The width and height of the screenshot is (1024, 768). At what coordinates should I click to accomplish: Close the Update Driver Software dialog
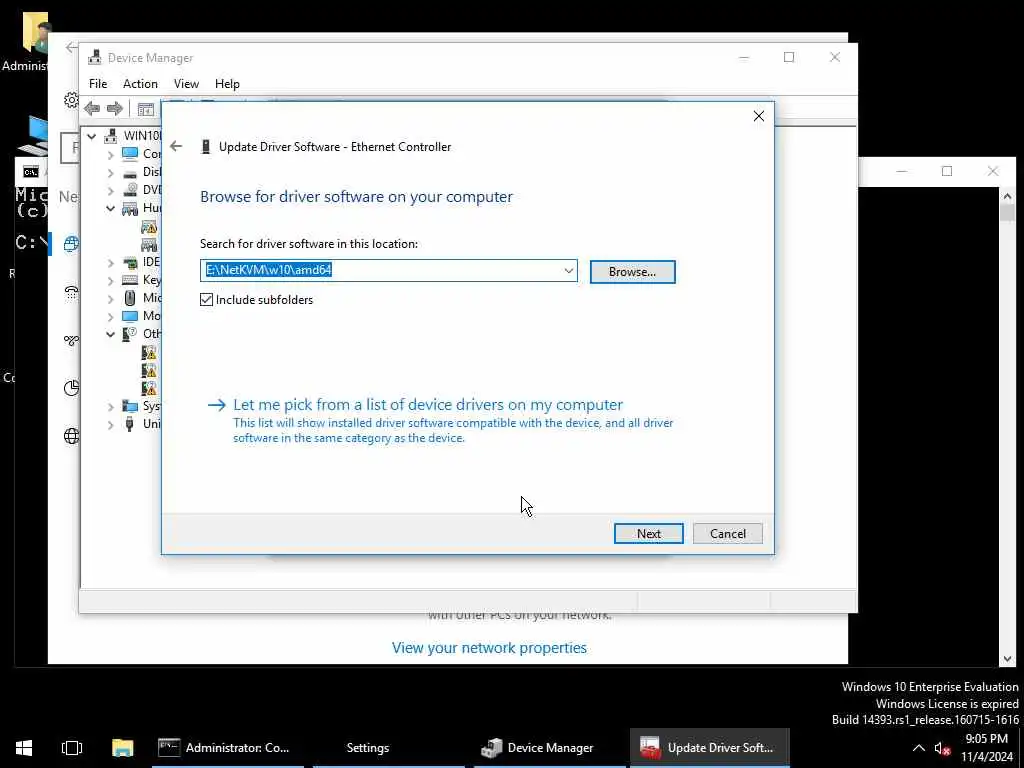pos(758,116)
